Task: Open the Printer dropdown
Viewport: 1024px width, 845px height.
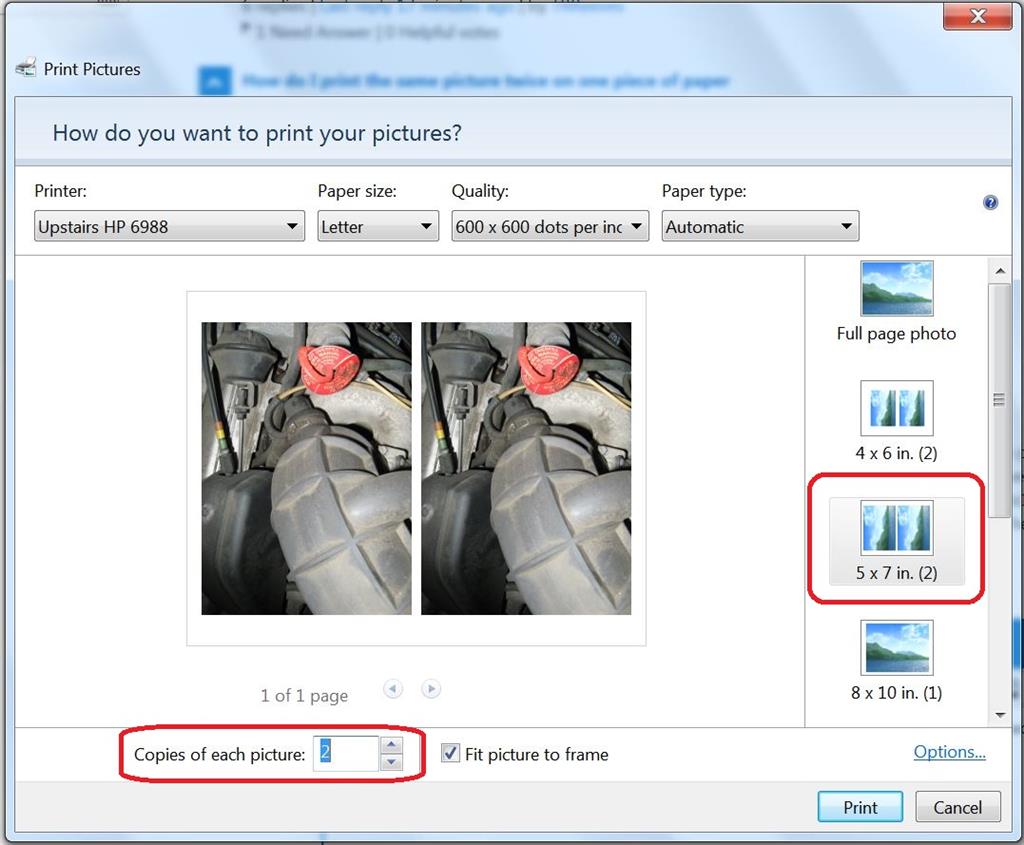Action: 293,226
